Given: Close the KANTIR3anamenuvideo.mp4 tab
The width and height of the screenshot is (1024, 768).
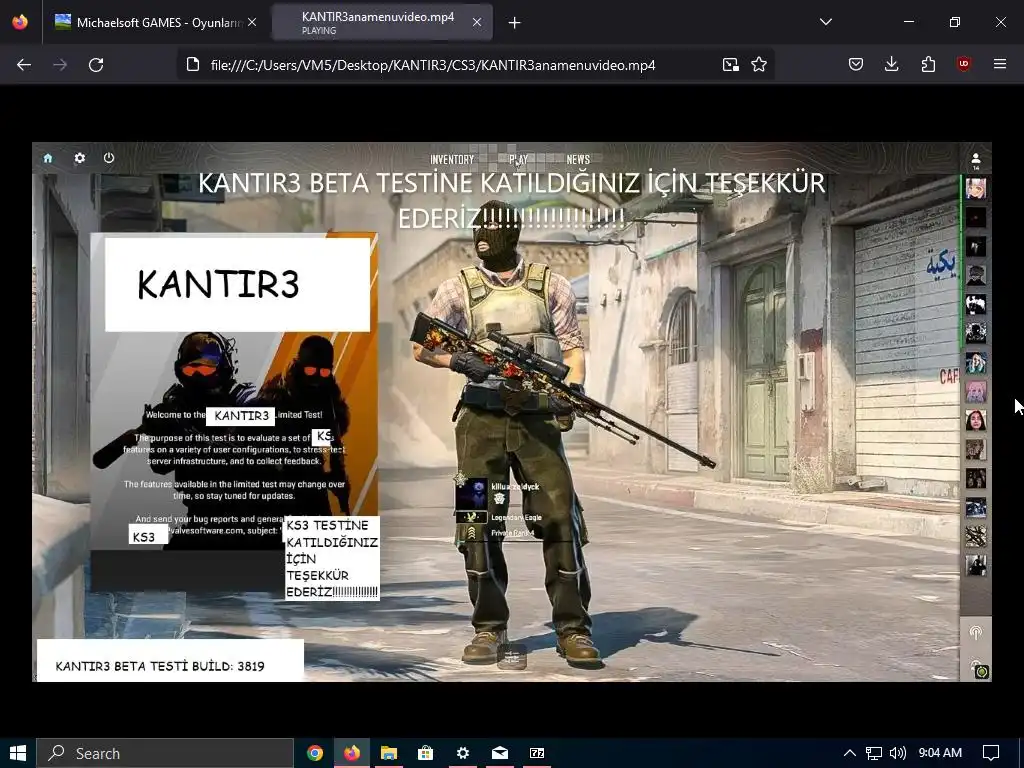Looking at the screenshot, I should [477, 22].
